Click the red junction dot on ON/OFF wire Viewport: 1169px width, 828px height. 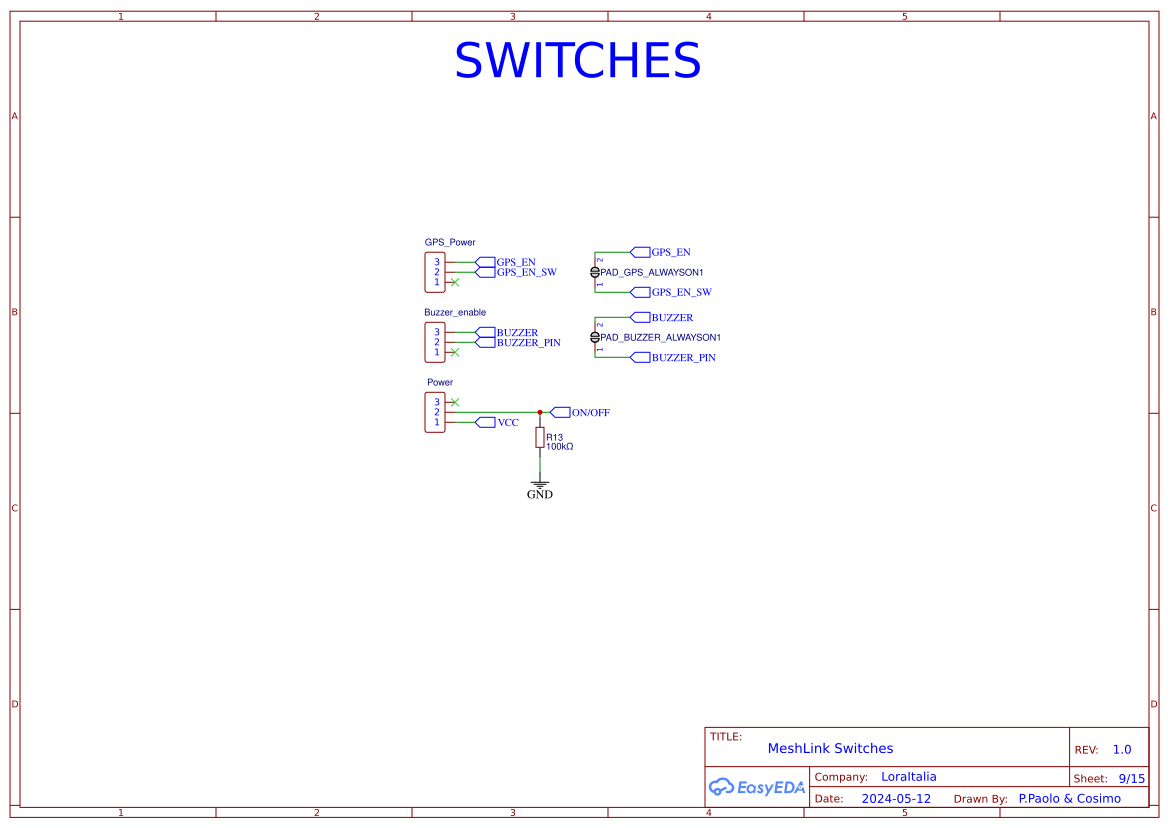(540, 412)
